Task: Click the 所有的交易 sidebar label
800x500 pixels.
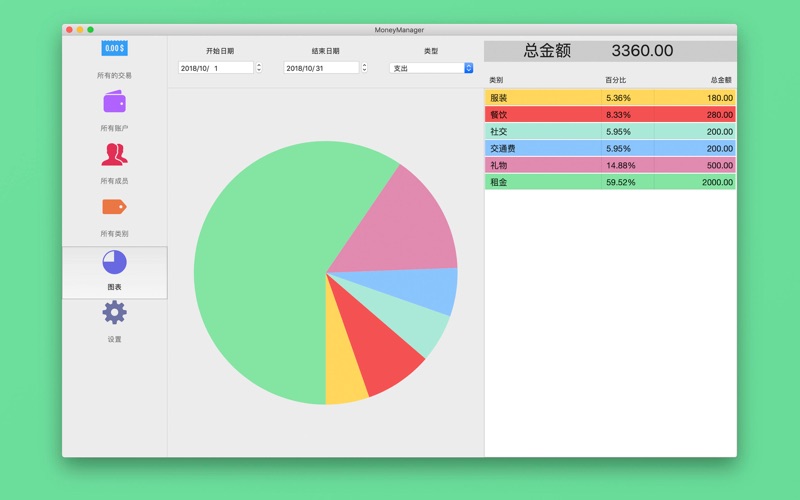Action: click(114, 76)
